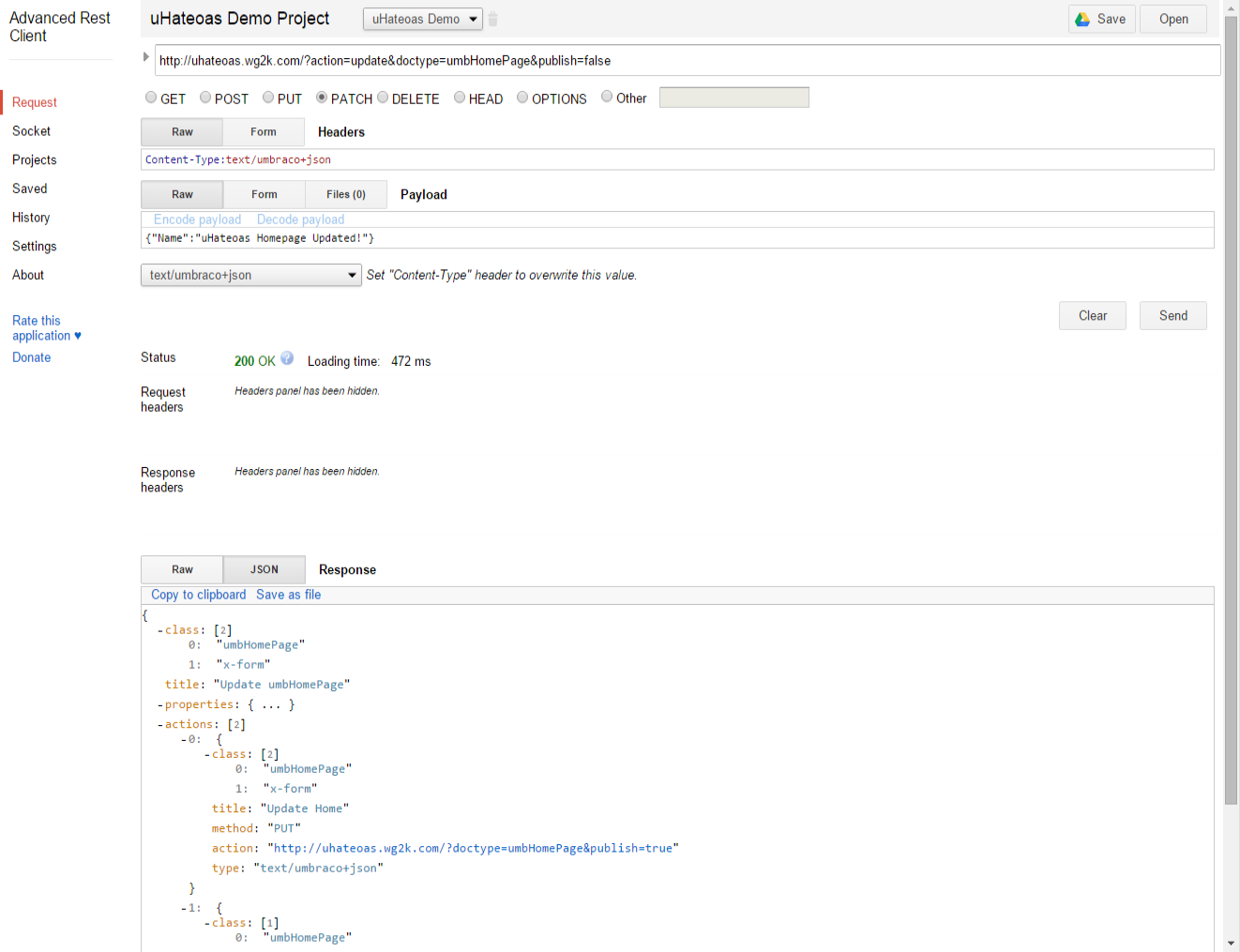Select the PUT method radio button
Screen dimensions: 1240x952
pos(268,98)
